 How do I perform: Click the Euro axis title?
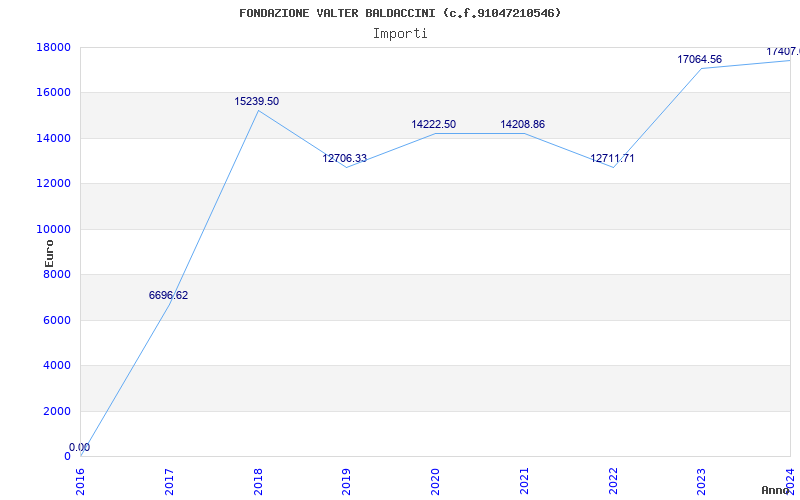click(x=49, y=254)
